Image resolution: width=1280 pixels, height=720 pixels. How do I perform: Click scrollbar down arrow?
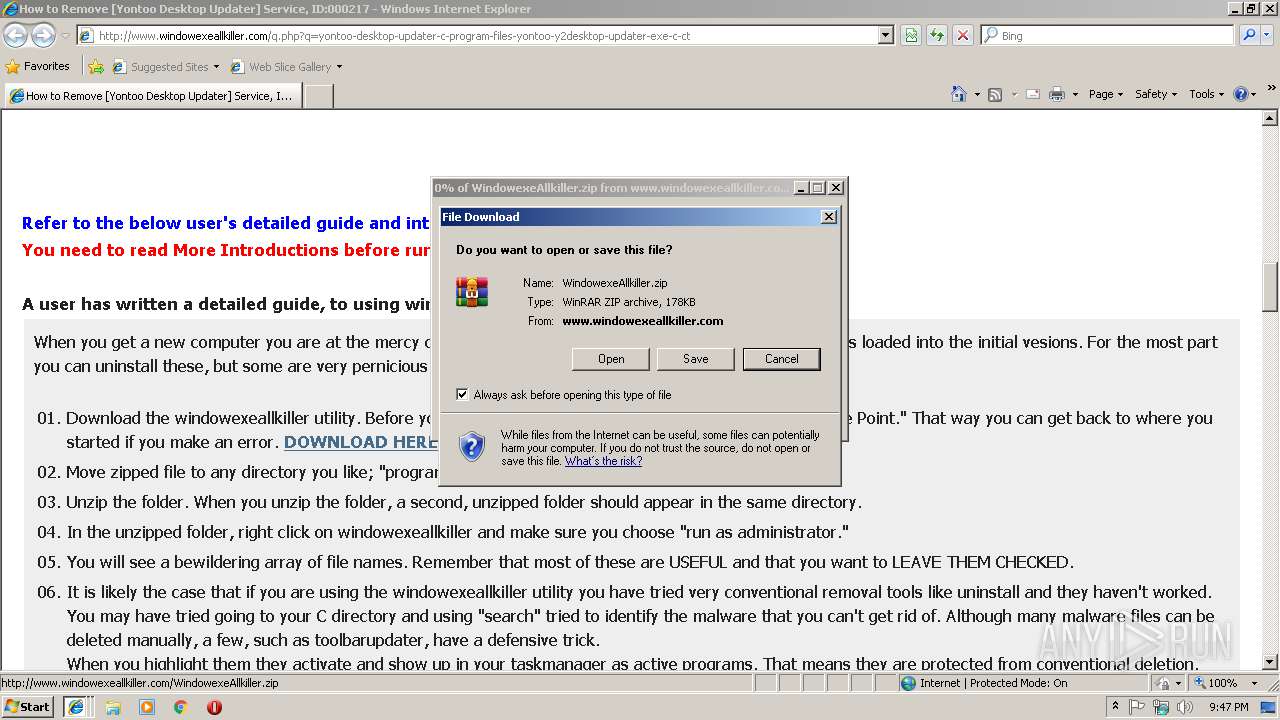click(x=1270, y=662)
